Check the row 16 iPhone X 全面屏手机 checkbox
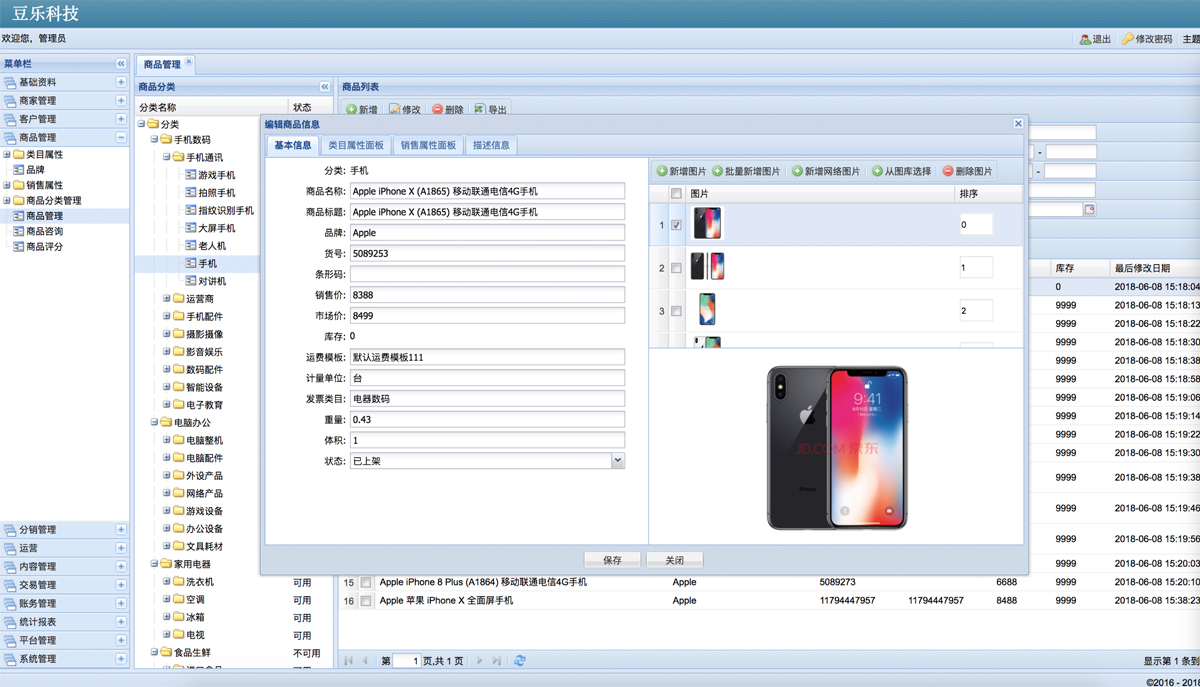Image resolution: width=1200 pixels, height=687 pixels. (x=366, y=601)
